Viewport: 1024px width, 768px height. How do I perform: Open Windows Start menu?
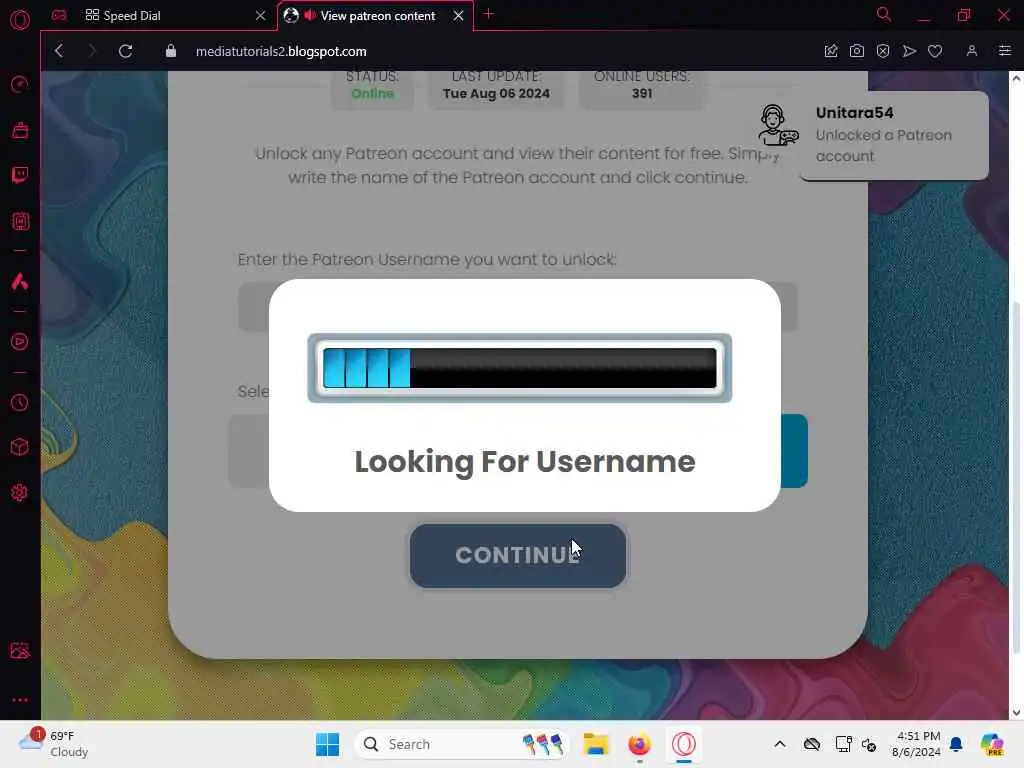[x=327, y=744]
